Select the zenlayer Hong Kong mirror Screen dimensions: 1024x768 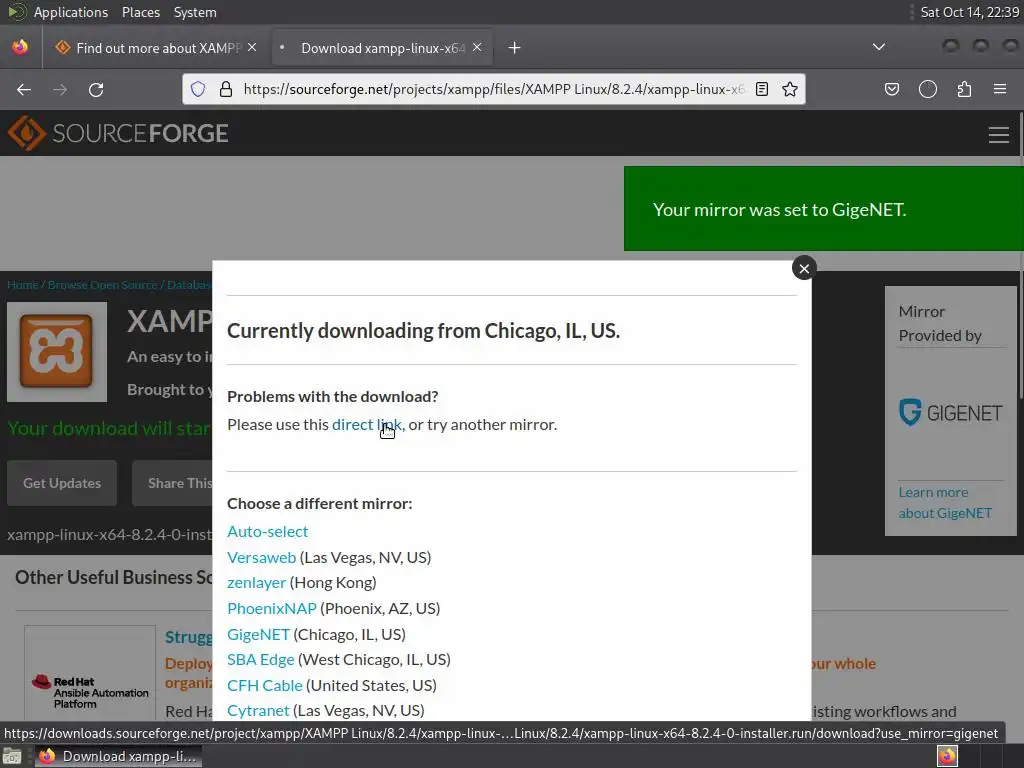click(257, 583)
